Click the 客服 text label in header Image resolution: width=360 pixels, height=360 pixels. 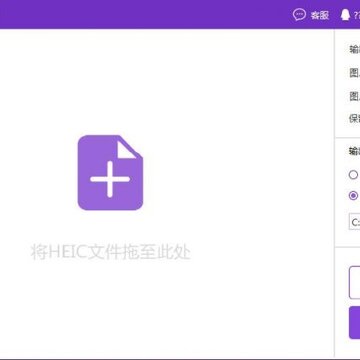click(320, 15)
